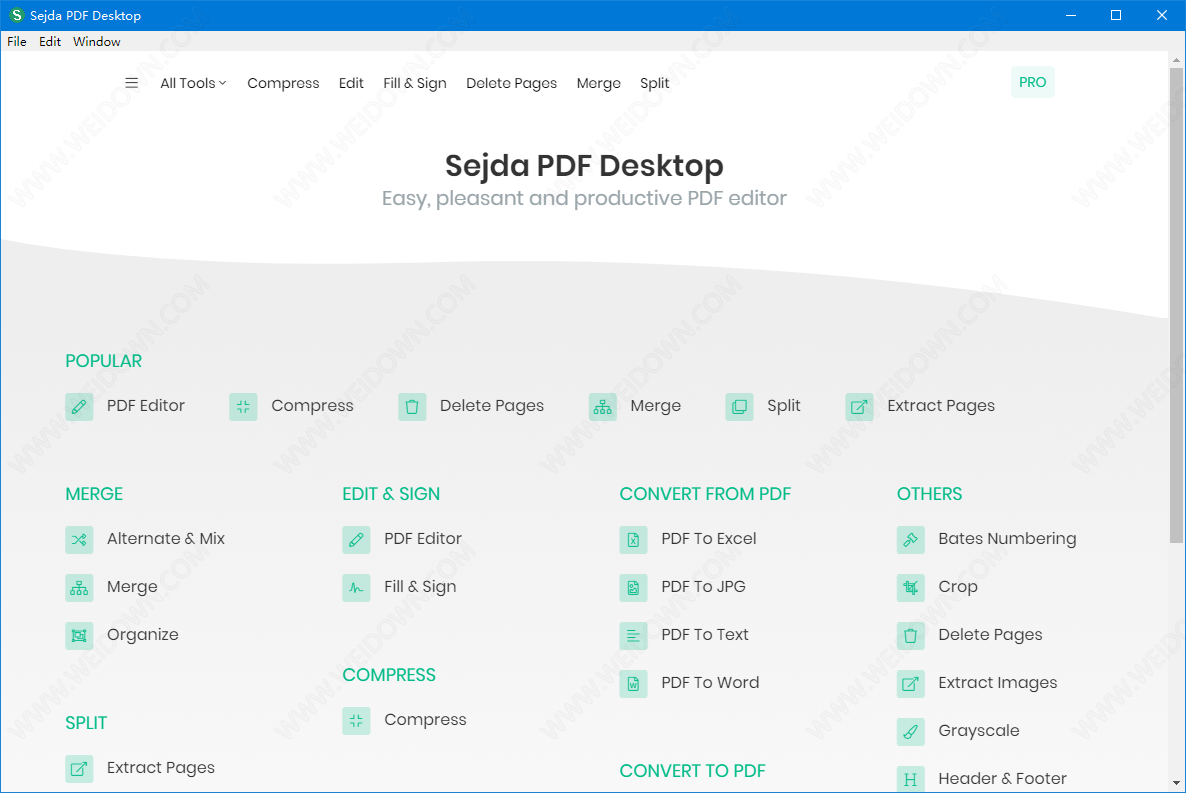The width and height of the screenshot is (1186, 793).
Task: Open the Edit menu in menu bar
Action: [x=50, y=42]
